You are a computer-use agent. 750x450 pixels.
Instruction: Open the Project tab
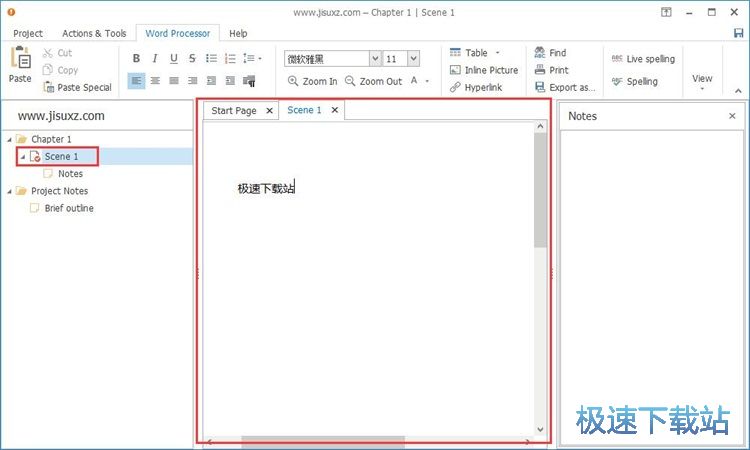pyautogui.click(x=28, y=33)
